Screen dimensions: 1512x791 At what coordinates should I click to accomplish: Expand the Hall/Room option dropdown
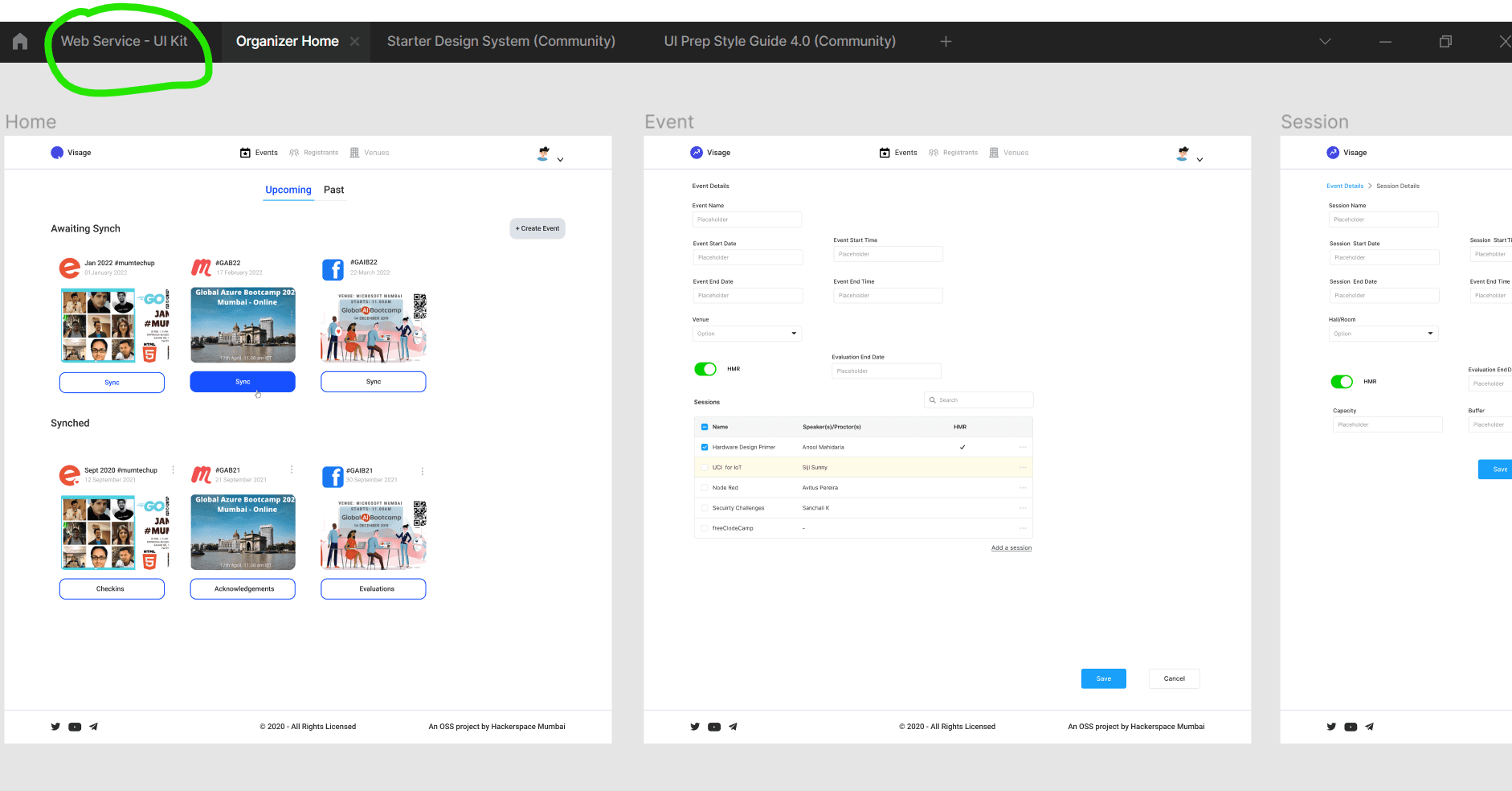click(x=1383, y=334)
